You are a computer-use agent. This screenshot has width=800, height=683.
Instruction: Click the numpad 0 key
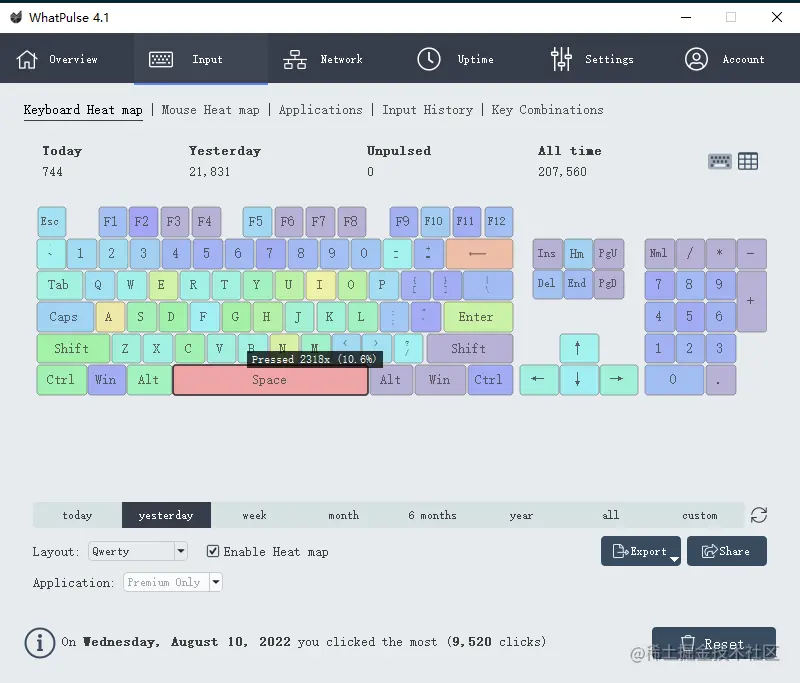click(x=674, y=380)
